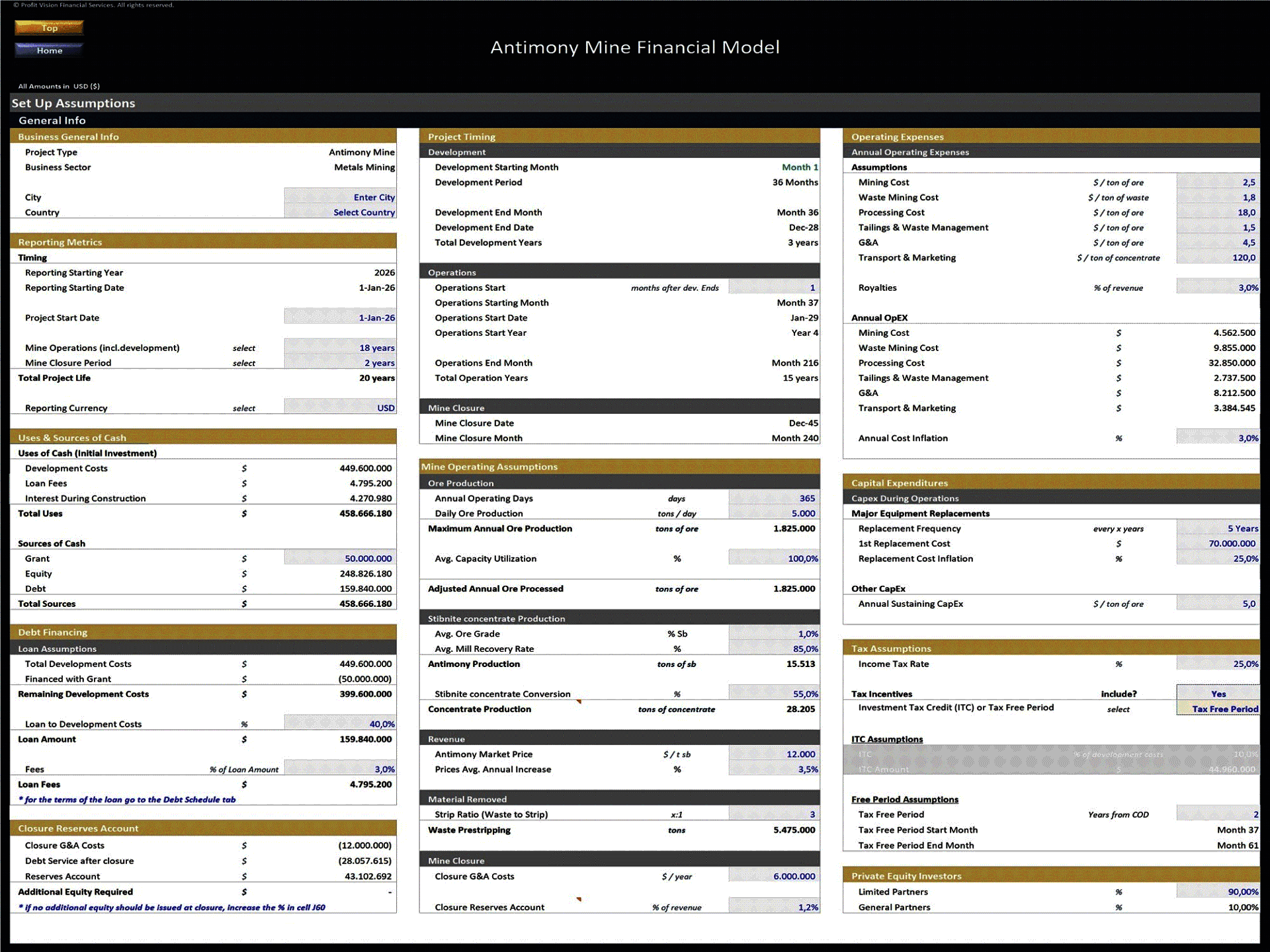
Task: Select the Enter City input cell
Action: pos(340,197)
